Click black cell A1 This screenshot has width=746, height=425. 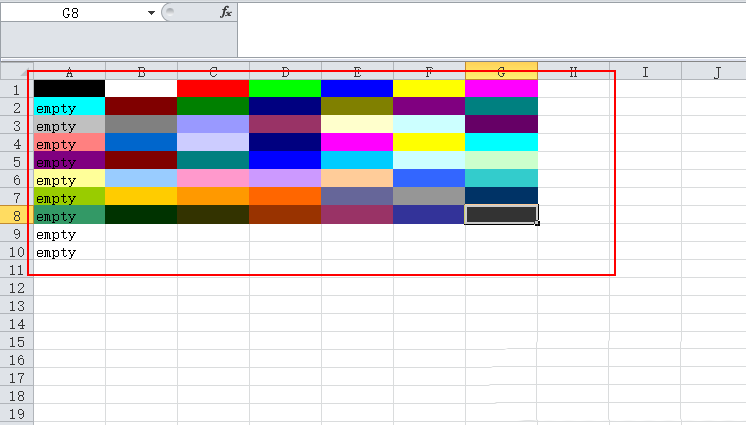(x=69, y=89)
